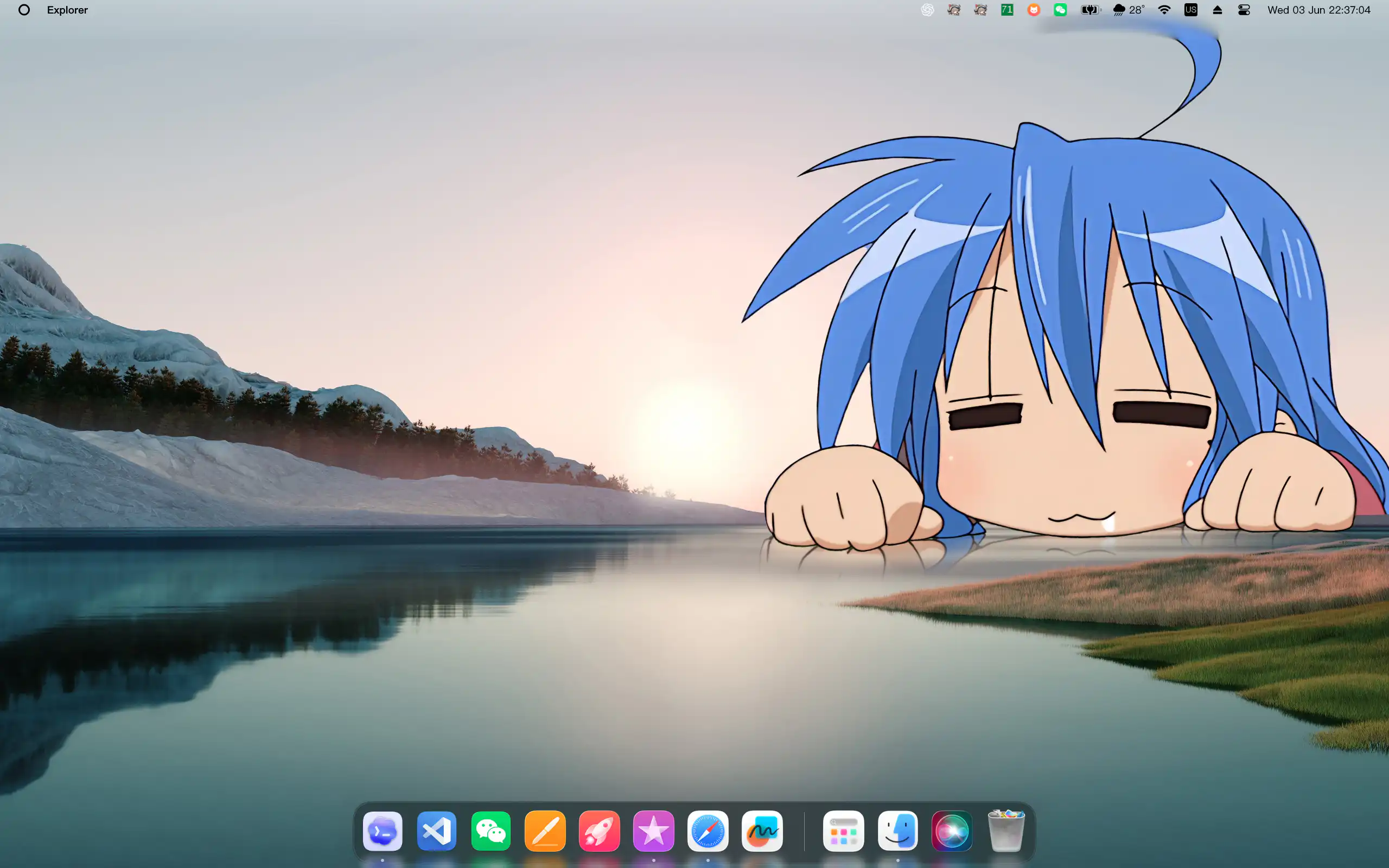Open the Apps launcher grid in the dock
The width and height of the screenshot is (1389, 868).
pyautogui.click(x=844, y=831)
